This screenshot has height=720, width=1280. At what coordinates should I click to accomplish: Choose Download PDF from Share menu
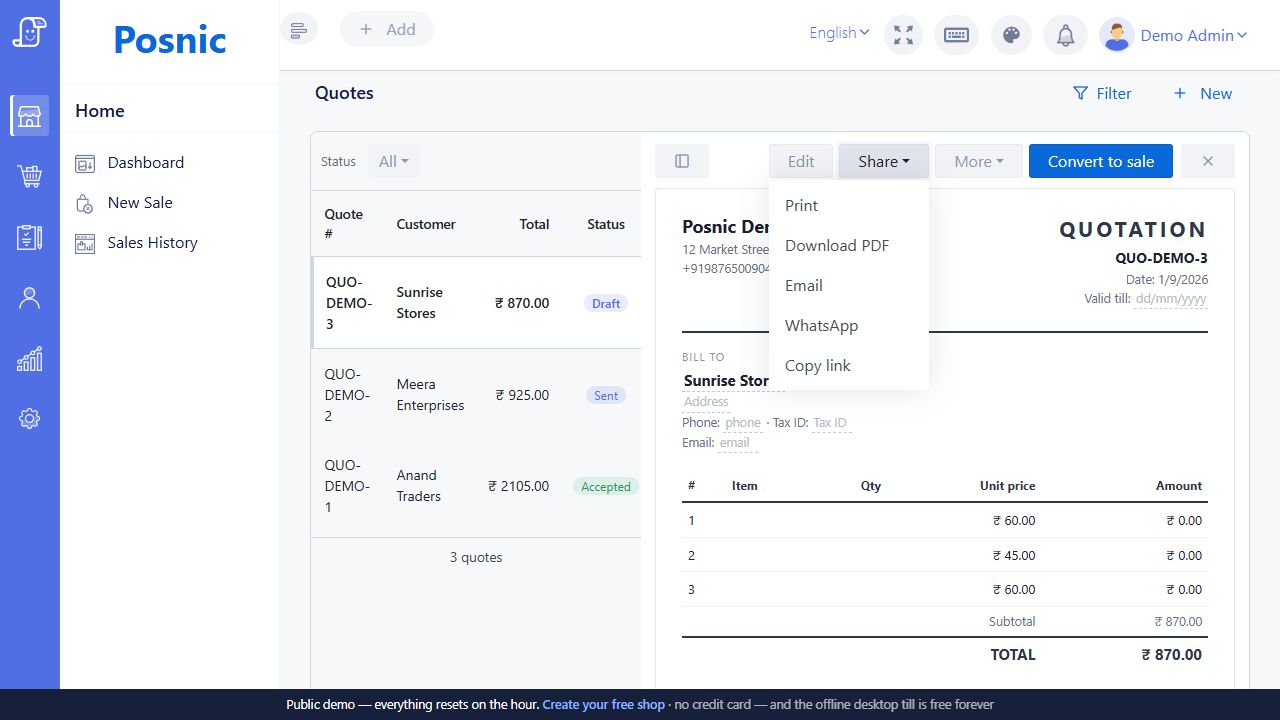point(849,245)
